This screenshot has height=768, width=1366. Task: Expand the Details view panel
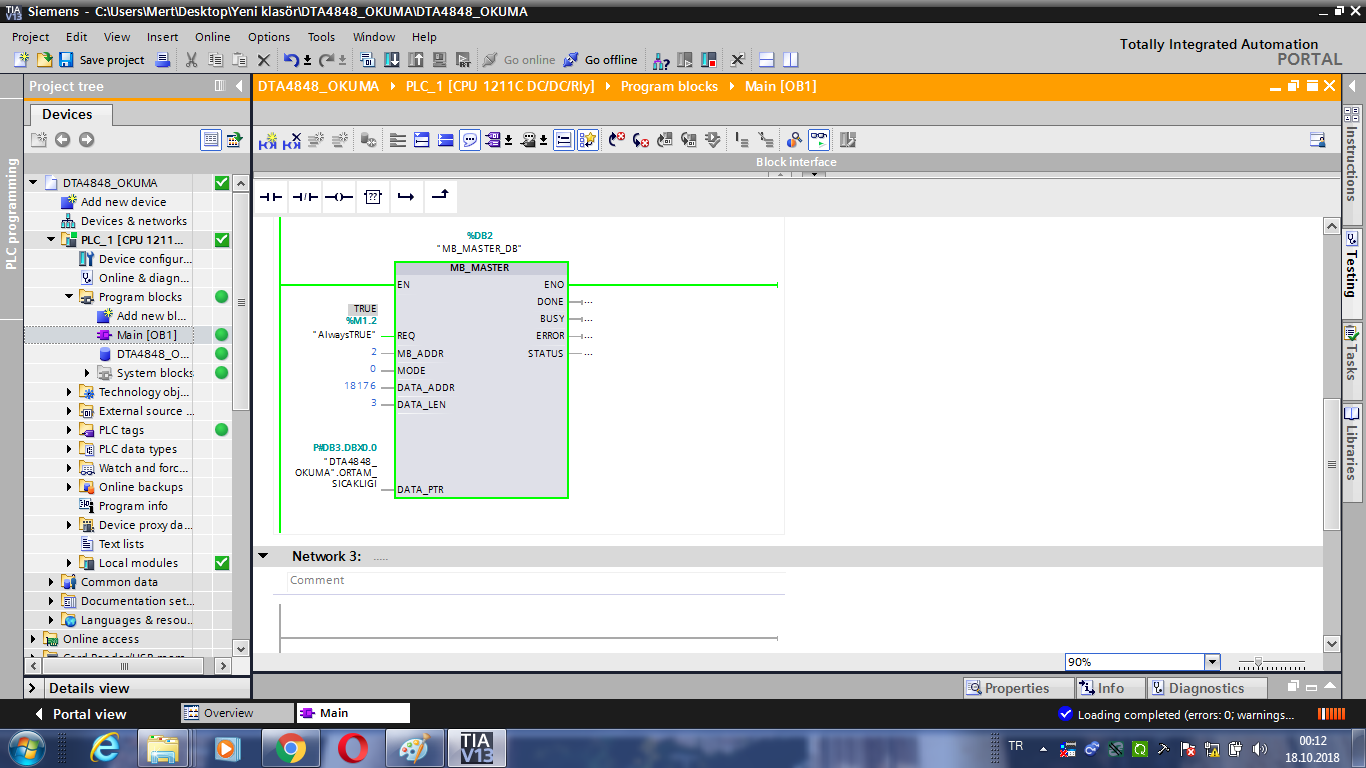pyautogui.click(x=33, y=688)
